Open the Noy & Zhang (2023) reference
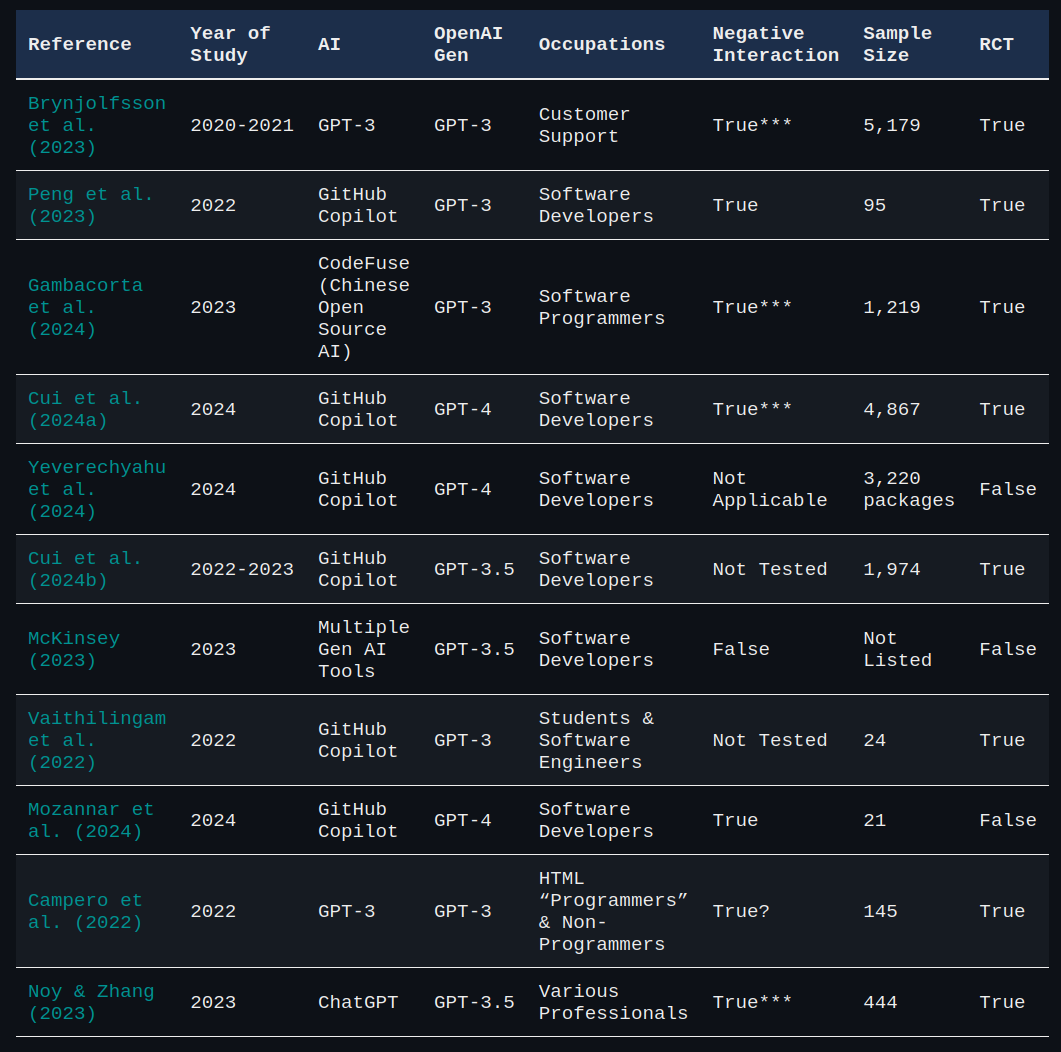The width and height of the screenshot is (1061, 1052). (x=91, y=1002)
